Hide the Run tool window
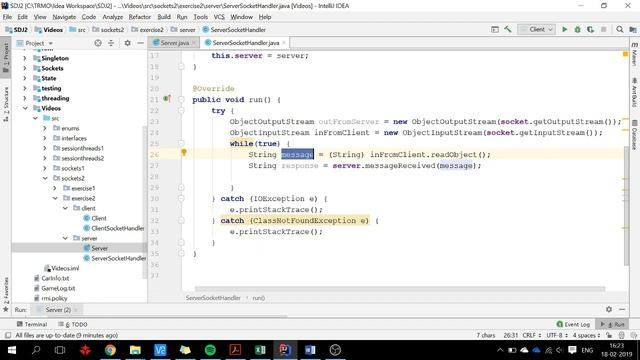 click(622, 309)
